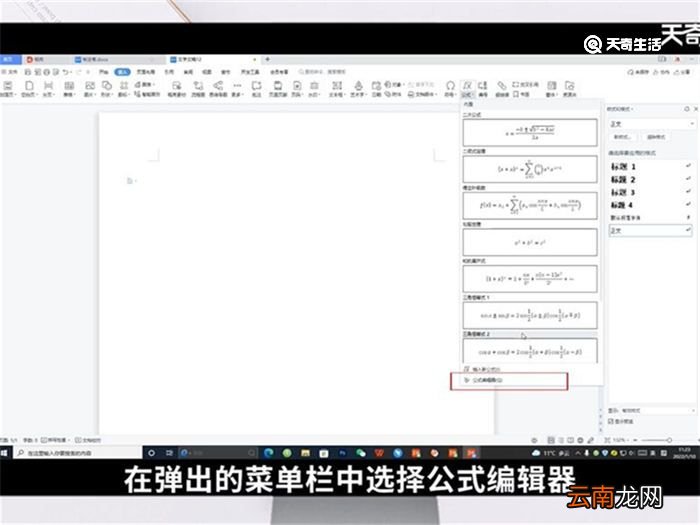Click the weather widget on the taskbar
Image resolution: width=700 pixels, height=525 pixels.
click(550, 453)
